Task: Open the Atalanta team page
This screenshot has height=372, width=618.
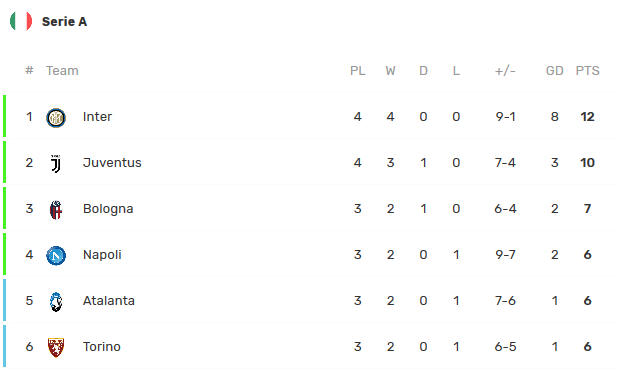Action: pos(109,301)
